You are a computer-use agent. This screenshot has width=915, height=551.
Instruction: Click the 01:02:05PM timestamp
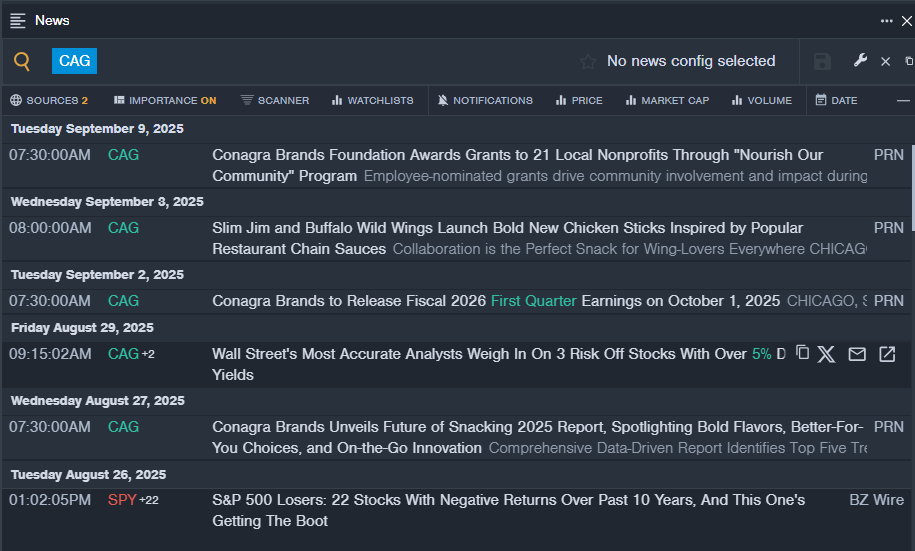[x=50, y=500]
